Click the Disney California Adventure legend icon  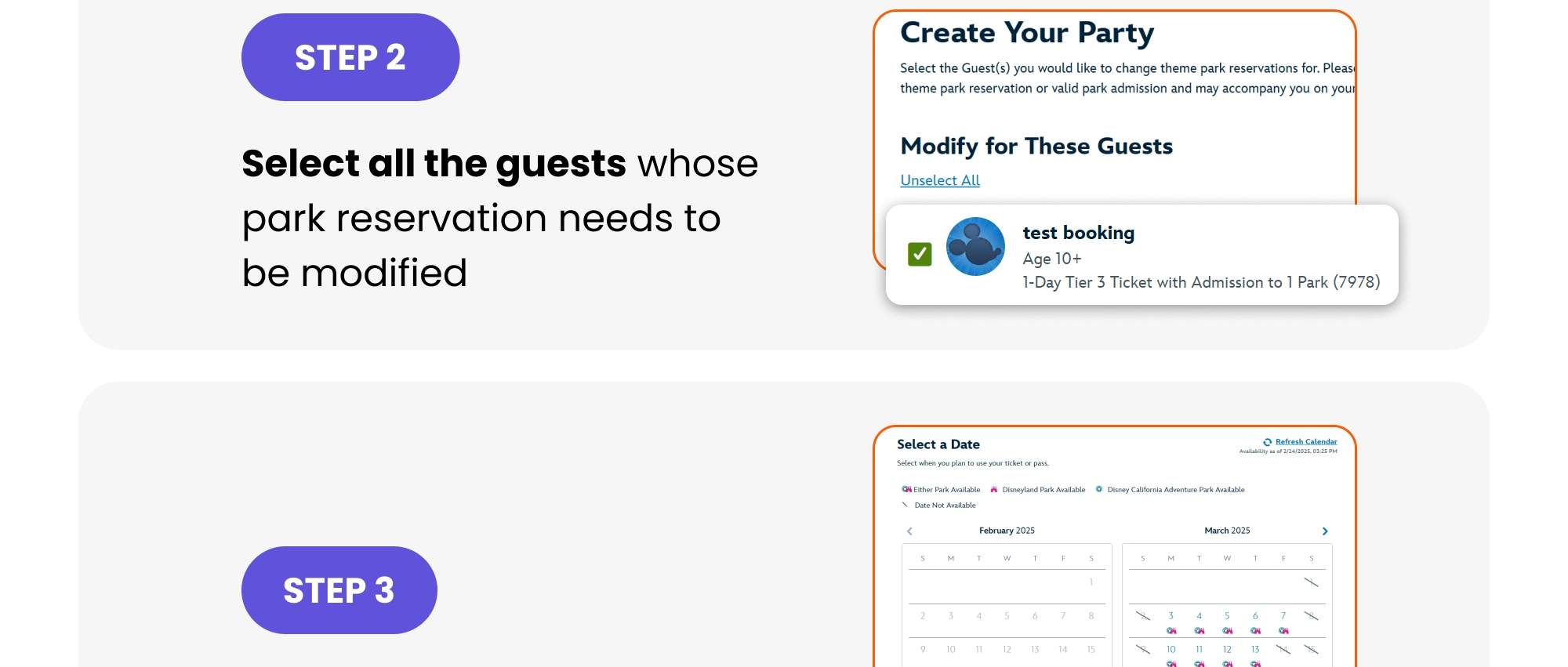pyautogui.click(x=1098, y=489)
